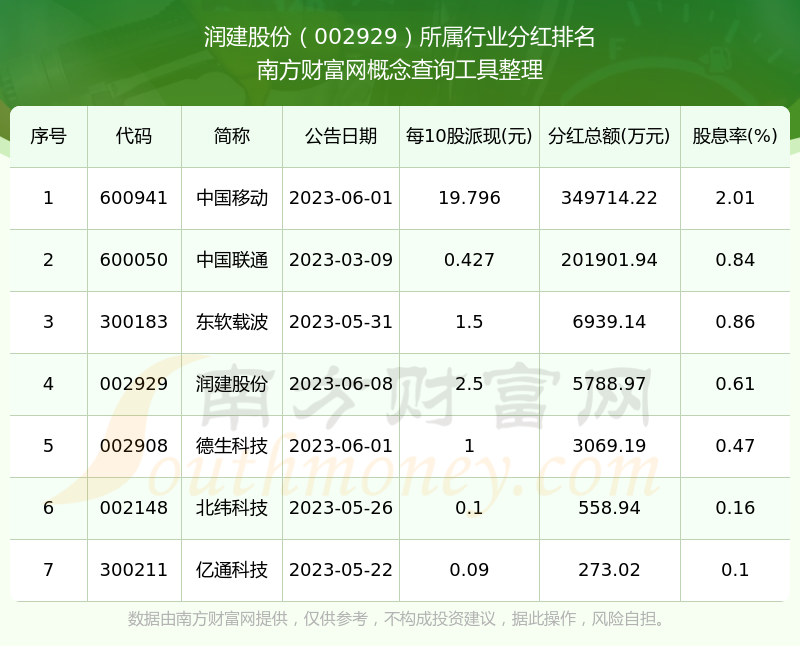Click total dividend 558.94

(x=609, y=508)
